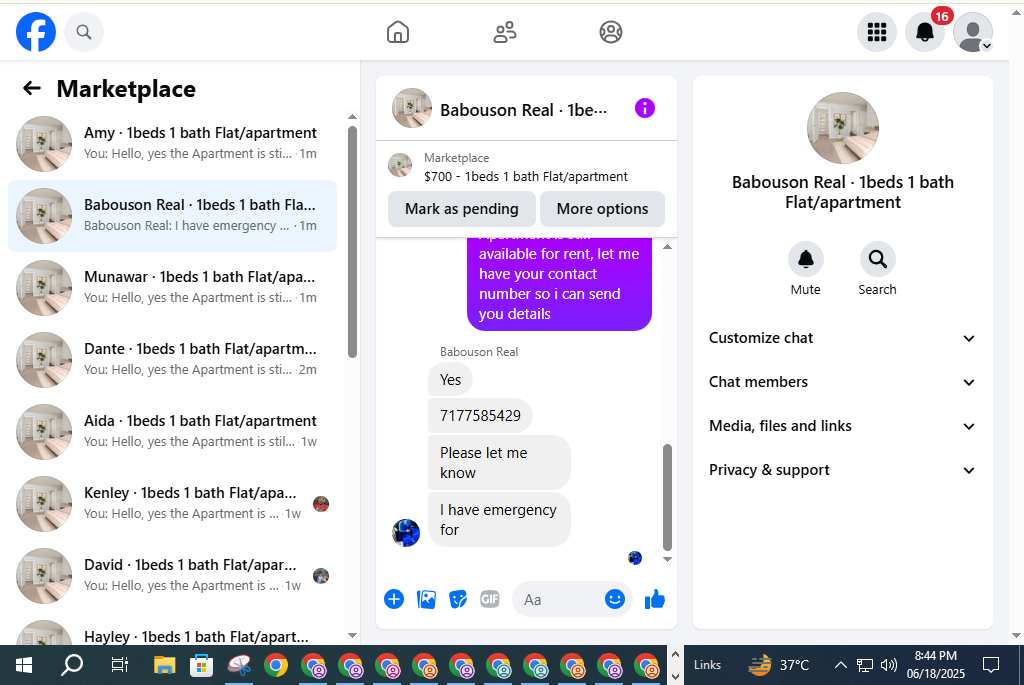Click the 37°C weather widget

coord(778,665)
